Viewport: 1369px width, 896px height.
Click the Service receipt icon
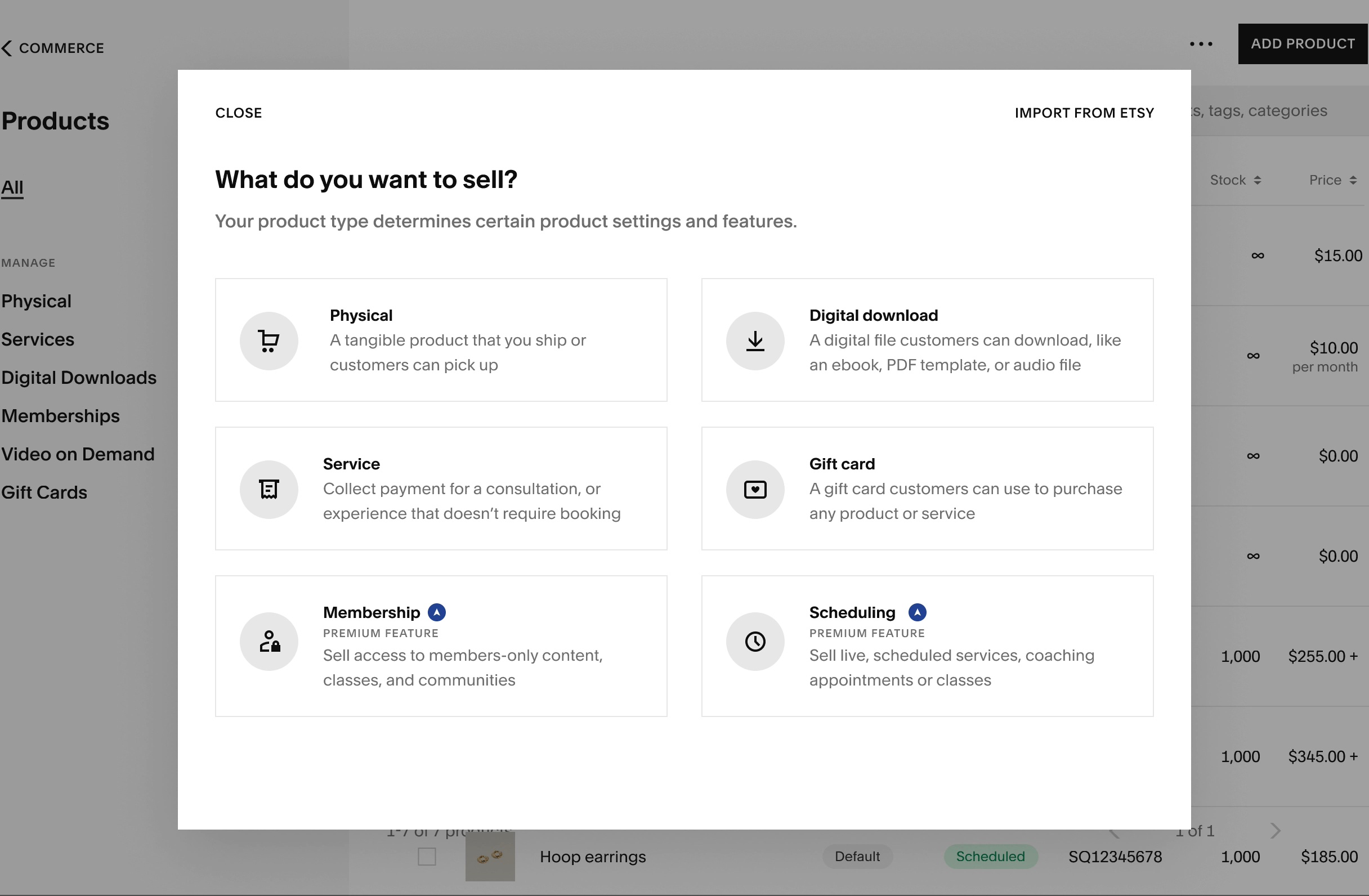click(x=269, y=490)
